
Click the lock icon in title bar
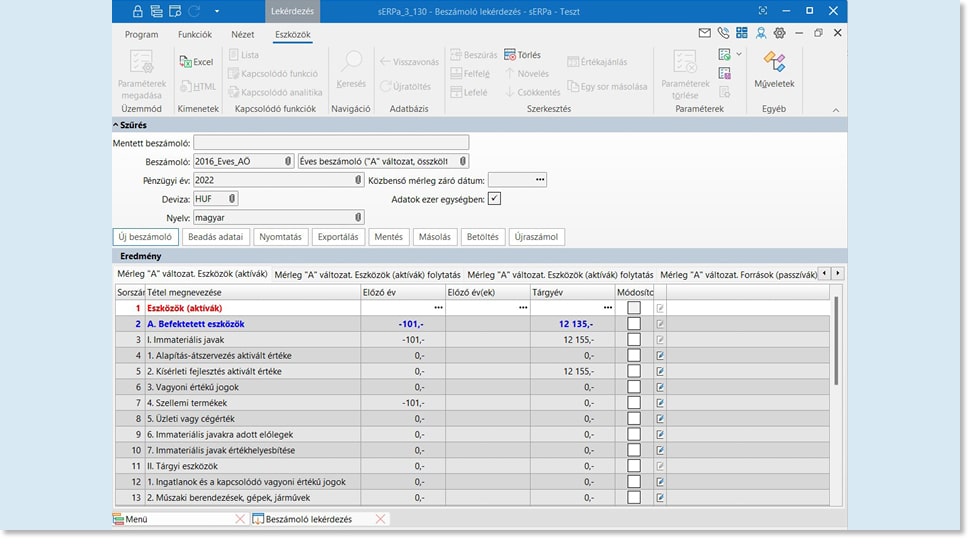pyautogui.click(x=137, y=11)
